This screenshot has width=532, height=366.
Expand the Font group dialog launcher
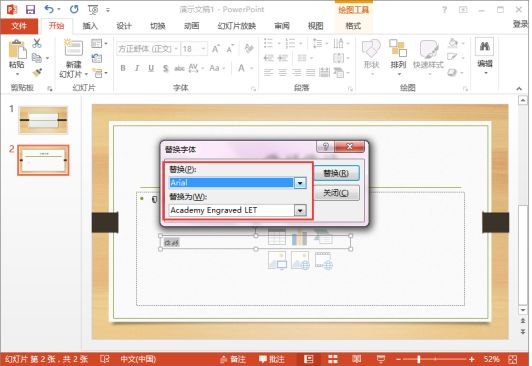point(253,89)
